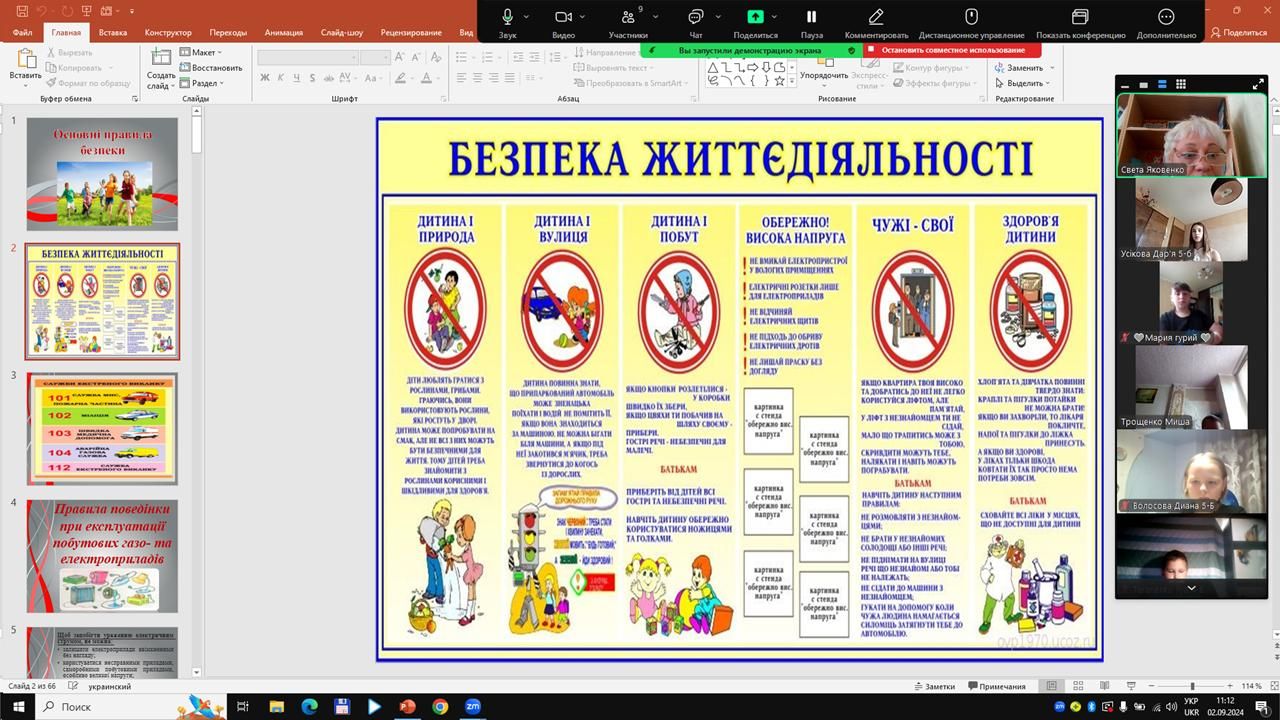Click align text left icon

click(462, 78)
